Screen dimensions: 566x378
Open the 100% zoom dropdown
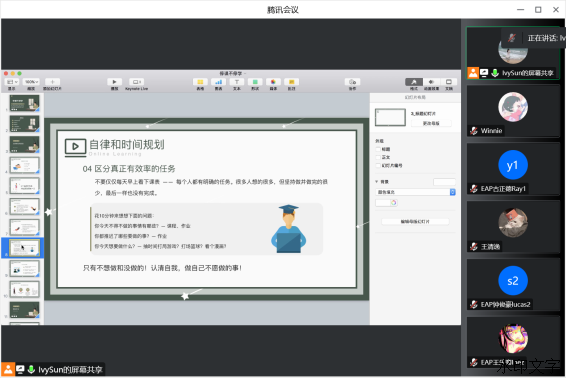click(31, 82)
